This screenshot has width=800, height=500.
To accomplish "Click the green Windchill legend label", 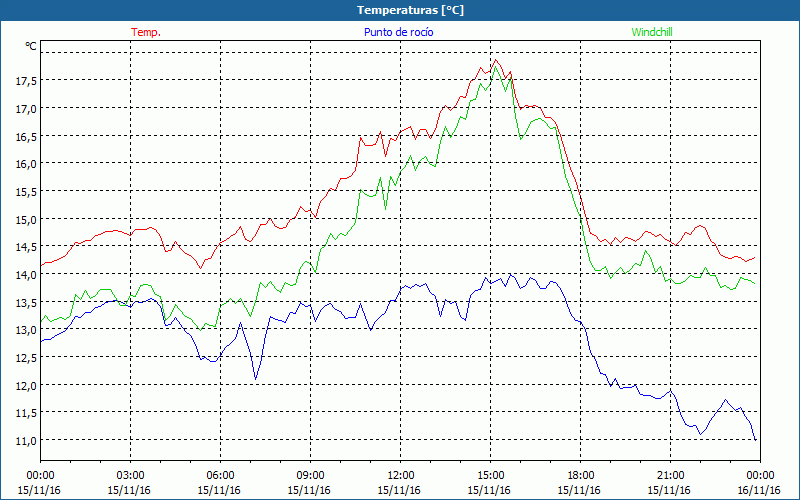I will pyautogui.click(x=652, y=32).
